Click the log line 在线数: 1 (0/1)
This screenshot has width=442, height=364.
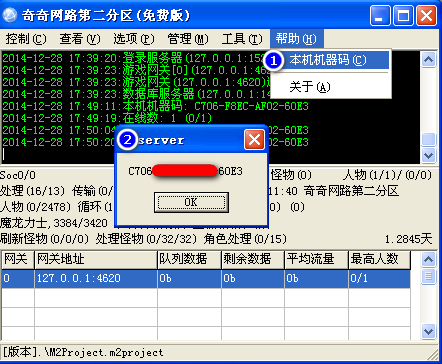click(x=107, y=118)
